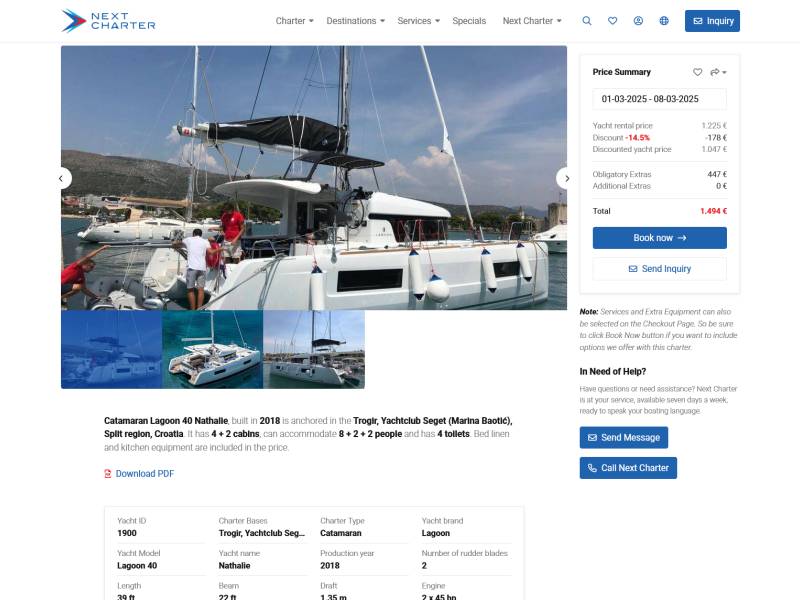Open the share arrow dropdown in Price Summary
The image size is (800, 600).
(718, 72)
